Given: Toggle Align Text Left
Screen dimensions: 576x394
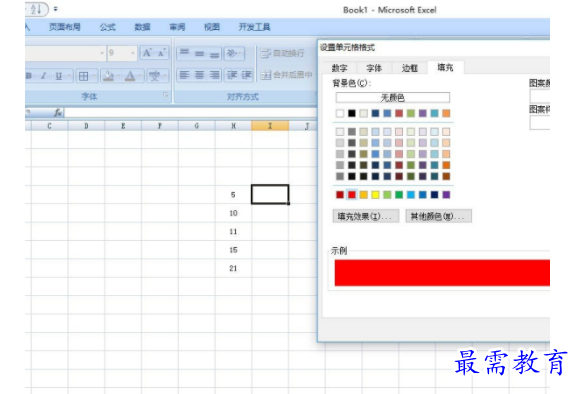Looking at the screenshot, I should pos(184,75).
